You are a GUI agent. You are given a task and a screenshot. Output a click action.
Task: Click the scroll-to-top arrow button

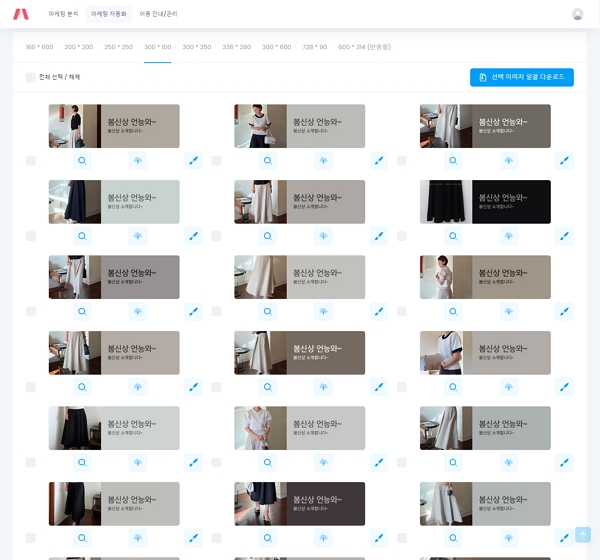[x=582, y=535]
